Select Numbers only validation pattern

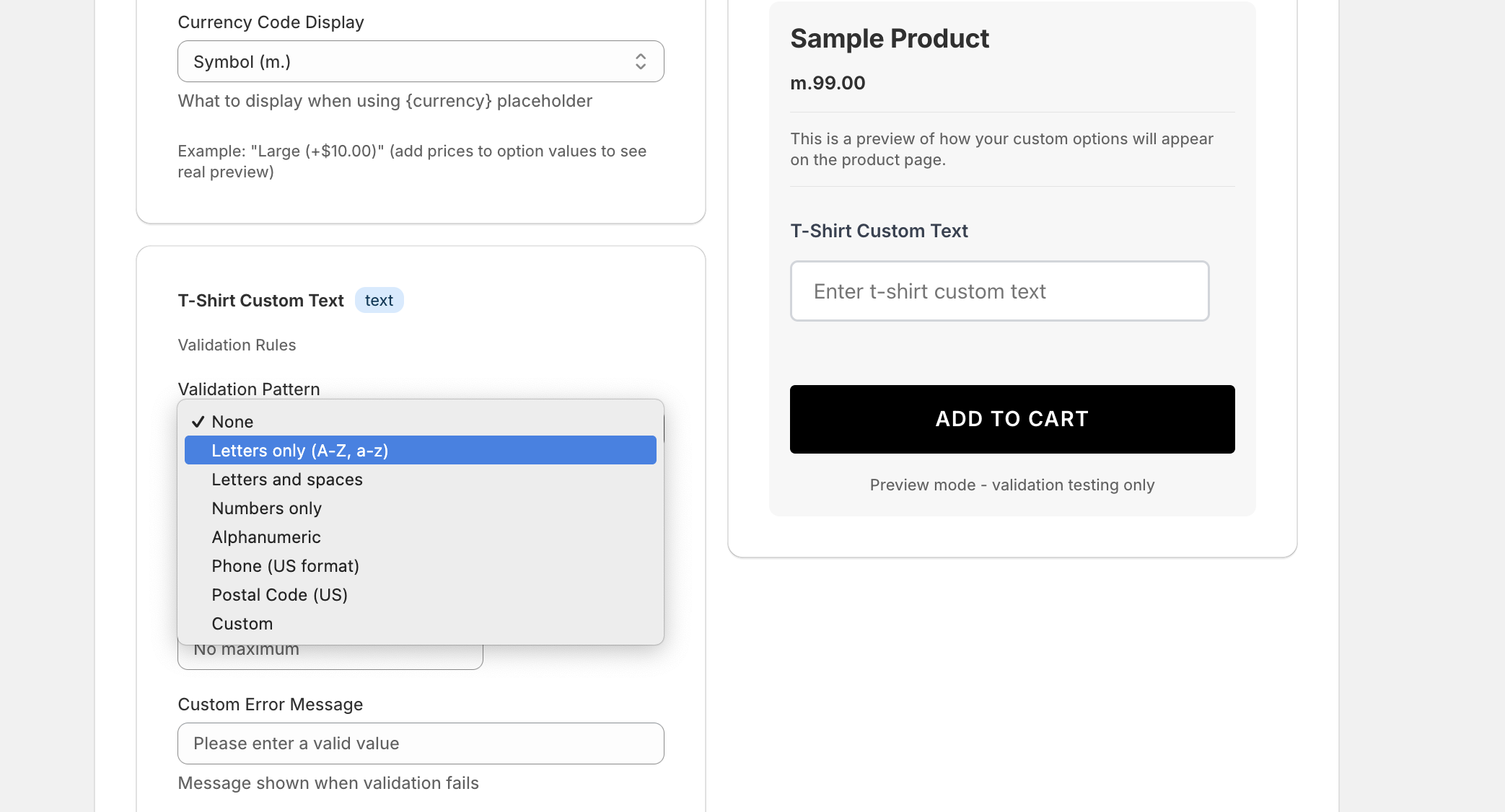click(266, 508)
